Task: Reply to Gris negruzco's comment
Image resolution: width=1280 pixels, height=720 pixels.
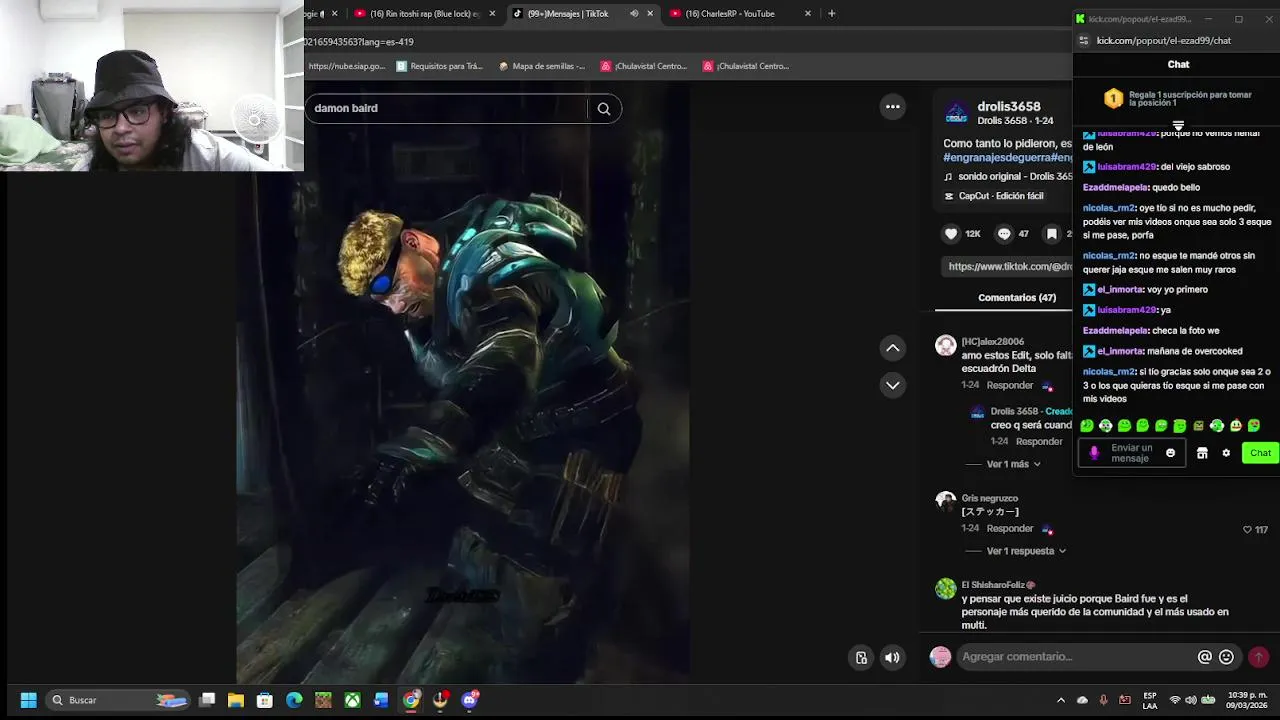Action: pos(1010,528)
